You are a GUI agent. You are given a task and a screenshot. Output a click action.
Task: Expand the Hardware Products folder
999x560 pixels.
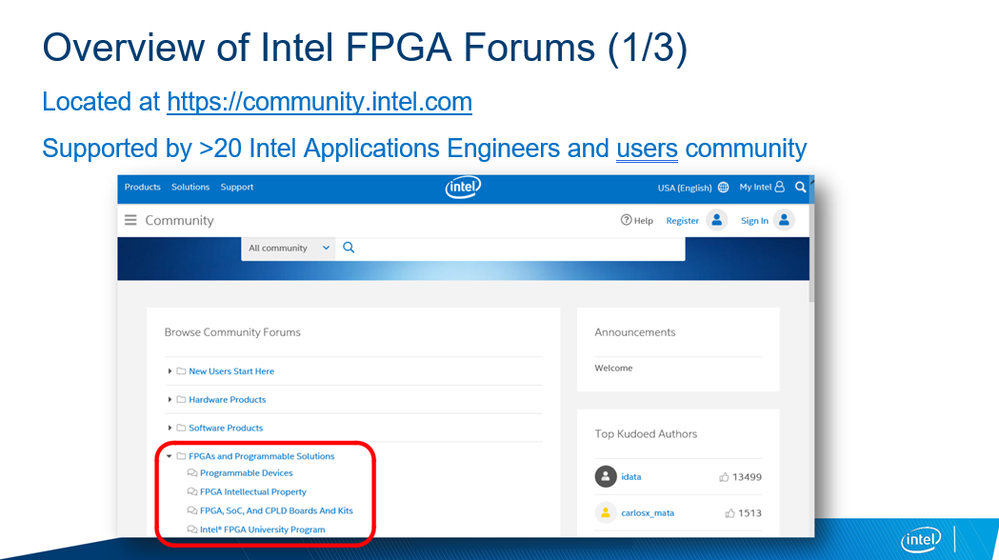170,399
